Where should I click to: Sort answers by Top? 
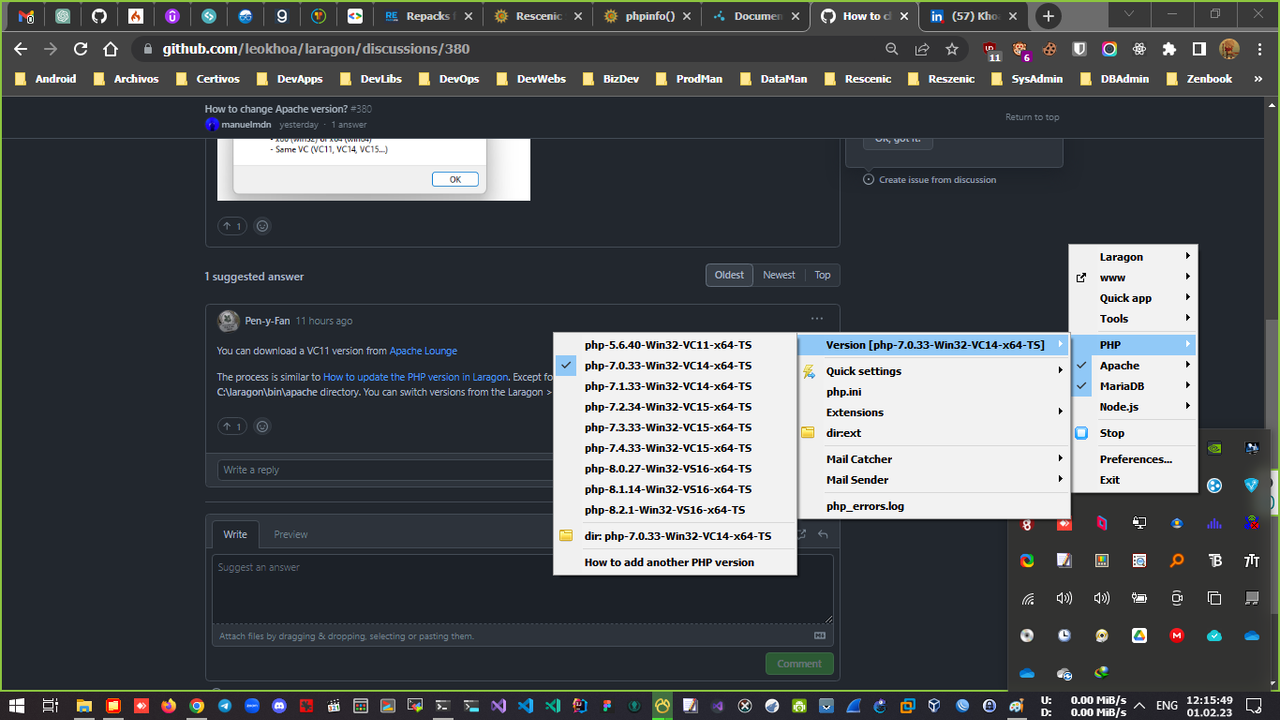822,275
